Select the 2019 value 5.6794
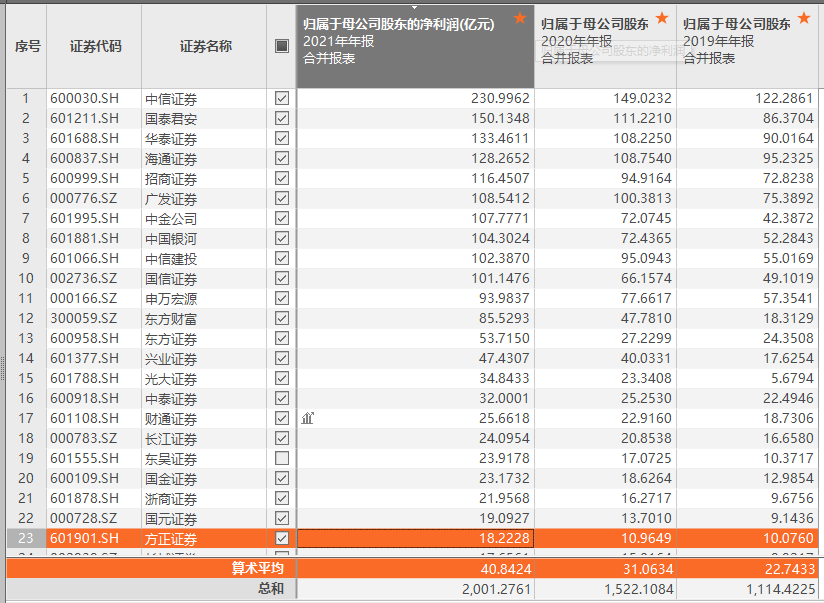This screenshot has height=603, width=824. 791,378
